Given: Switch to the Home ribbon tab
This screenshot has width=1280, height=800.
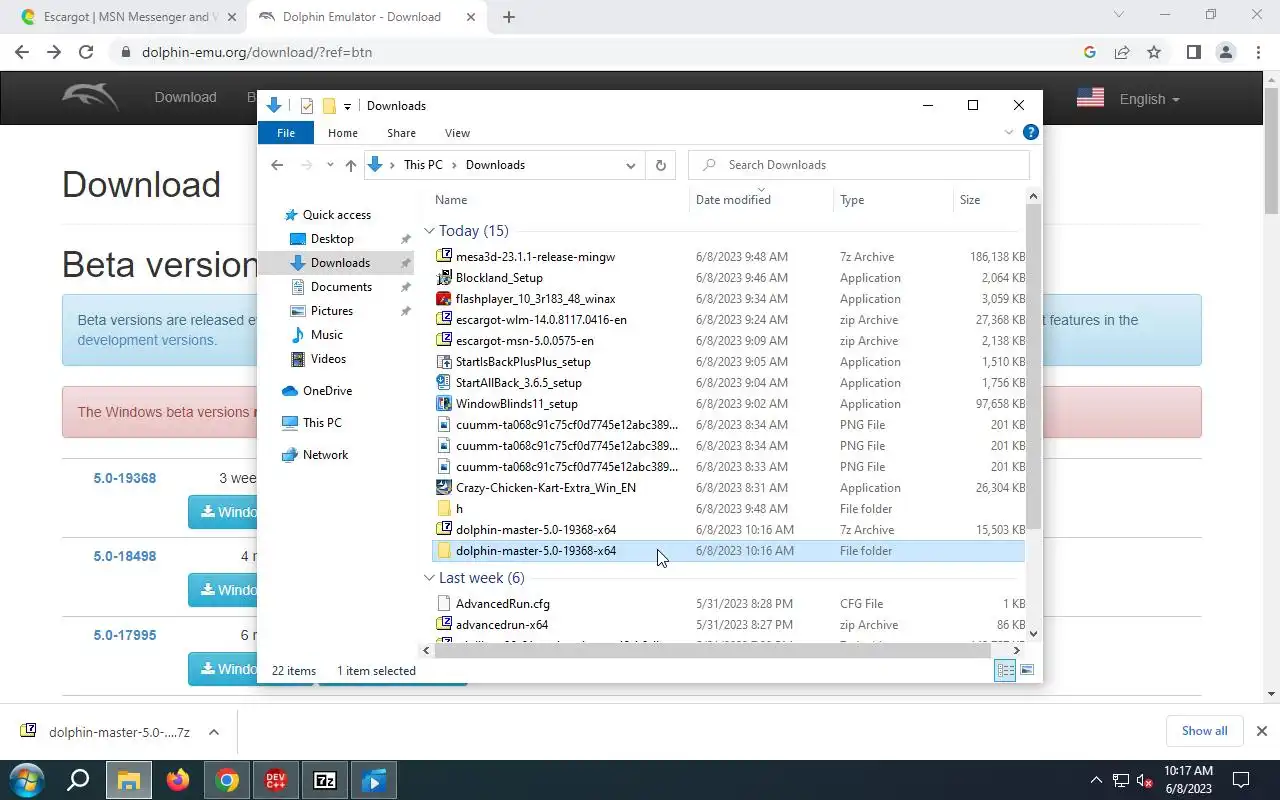Looking at the screenshot, I should click(343, 133).
